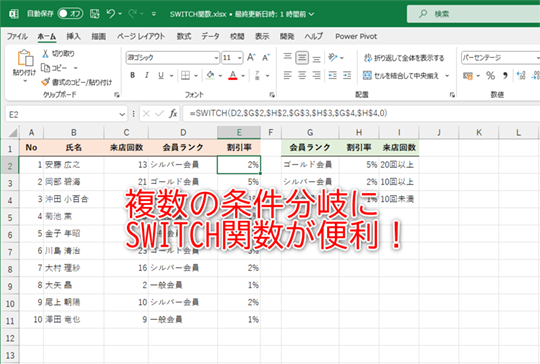
Task: Click Decrease Indent icon
Action: point(332,75)
